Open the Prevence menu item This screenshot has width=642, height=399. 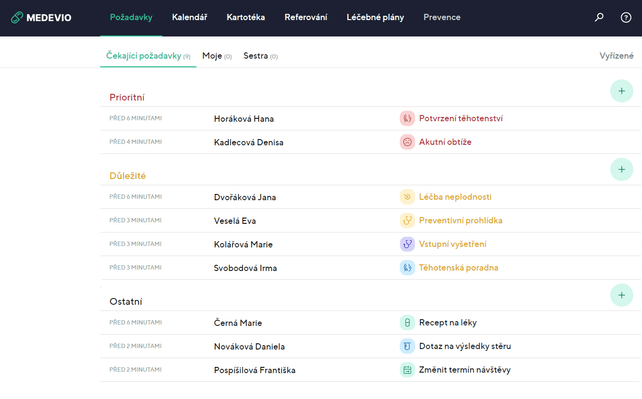point(442,17)
